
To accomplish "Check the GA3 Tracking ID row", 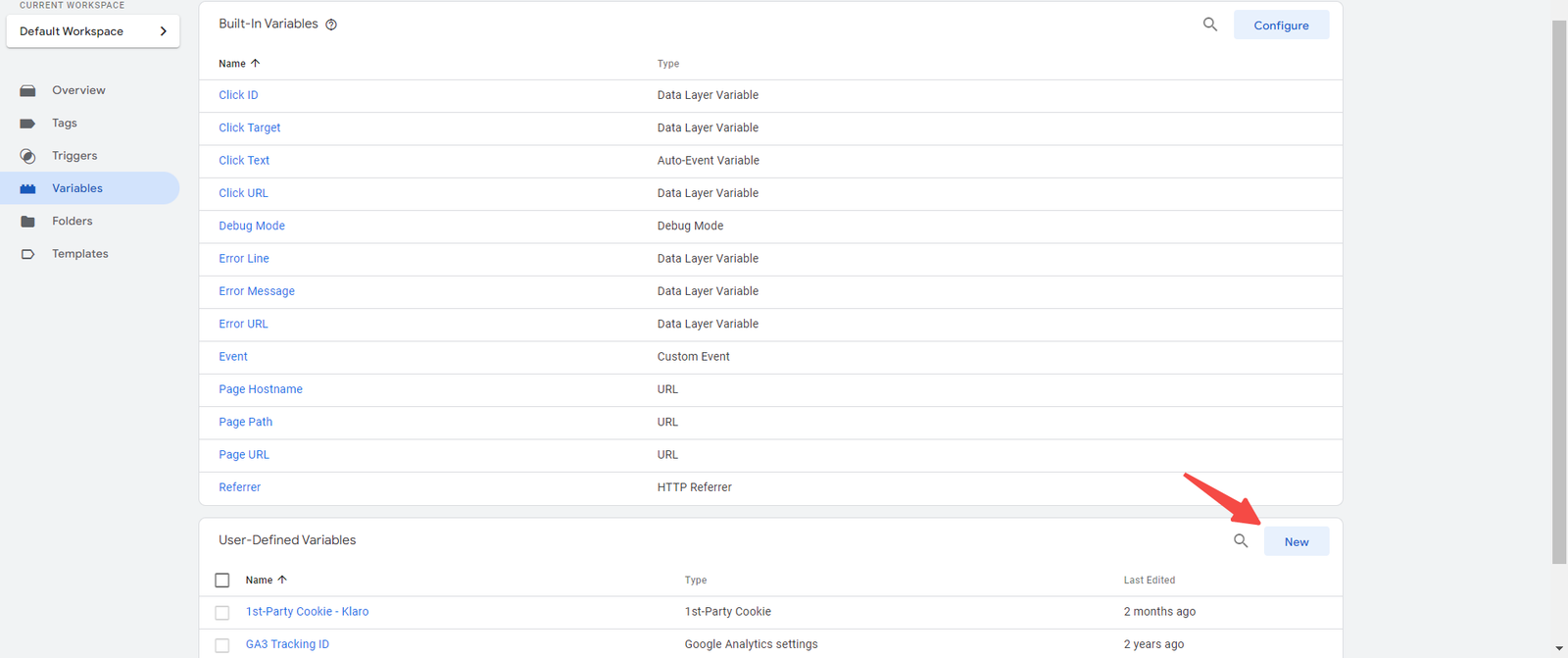I will pyautogui.click(x=222, y=645).
